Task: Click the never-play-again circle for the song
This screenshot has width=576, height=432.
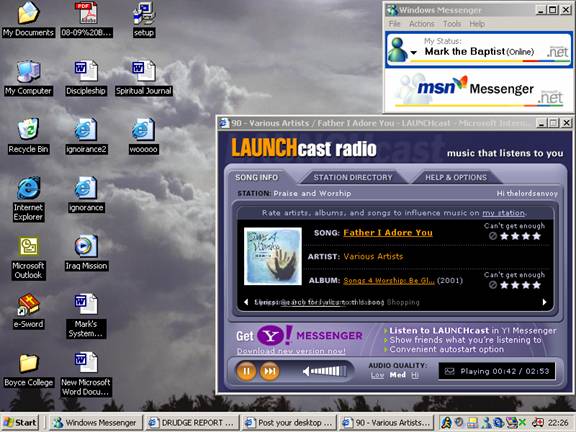Action: pos(493,236)
